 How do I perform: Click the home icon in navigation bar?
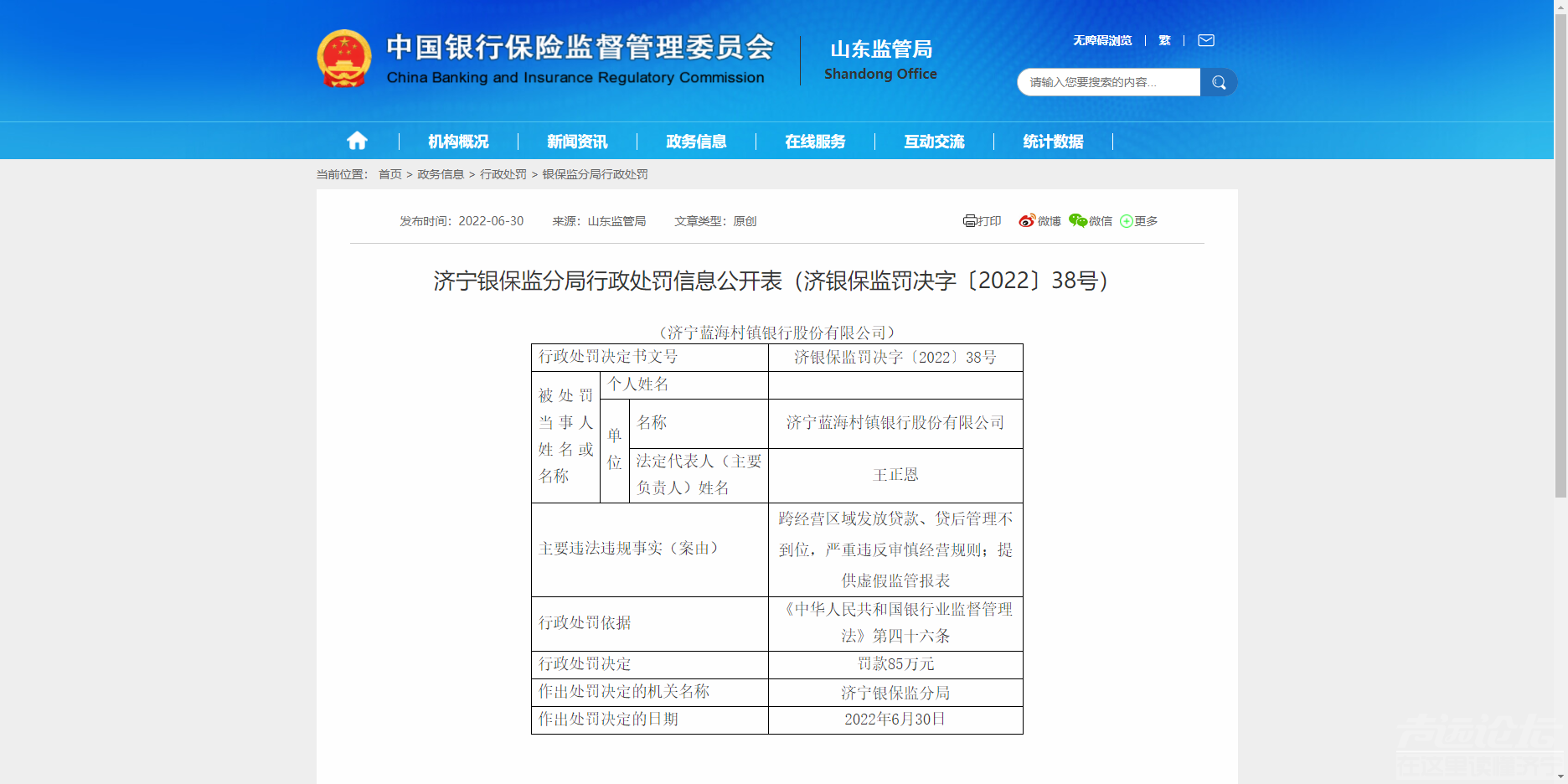pos(357,141)
